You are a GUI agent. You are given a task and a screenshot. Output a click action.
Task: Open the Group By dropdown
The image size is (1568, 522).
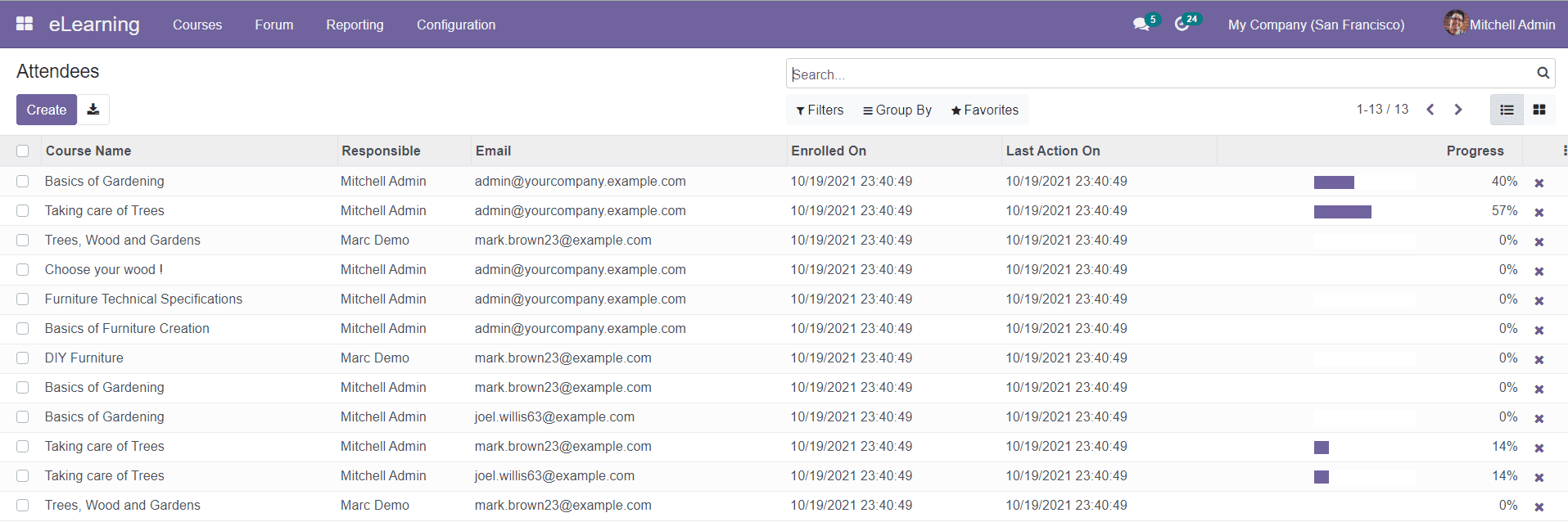[897, 110]
